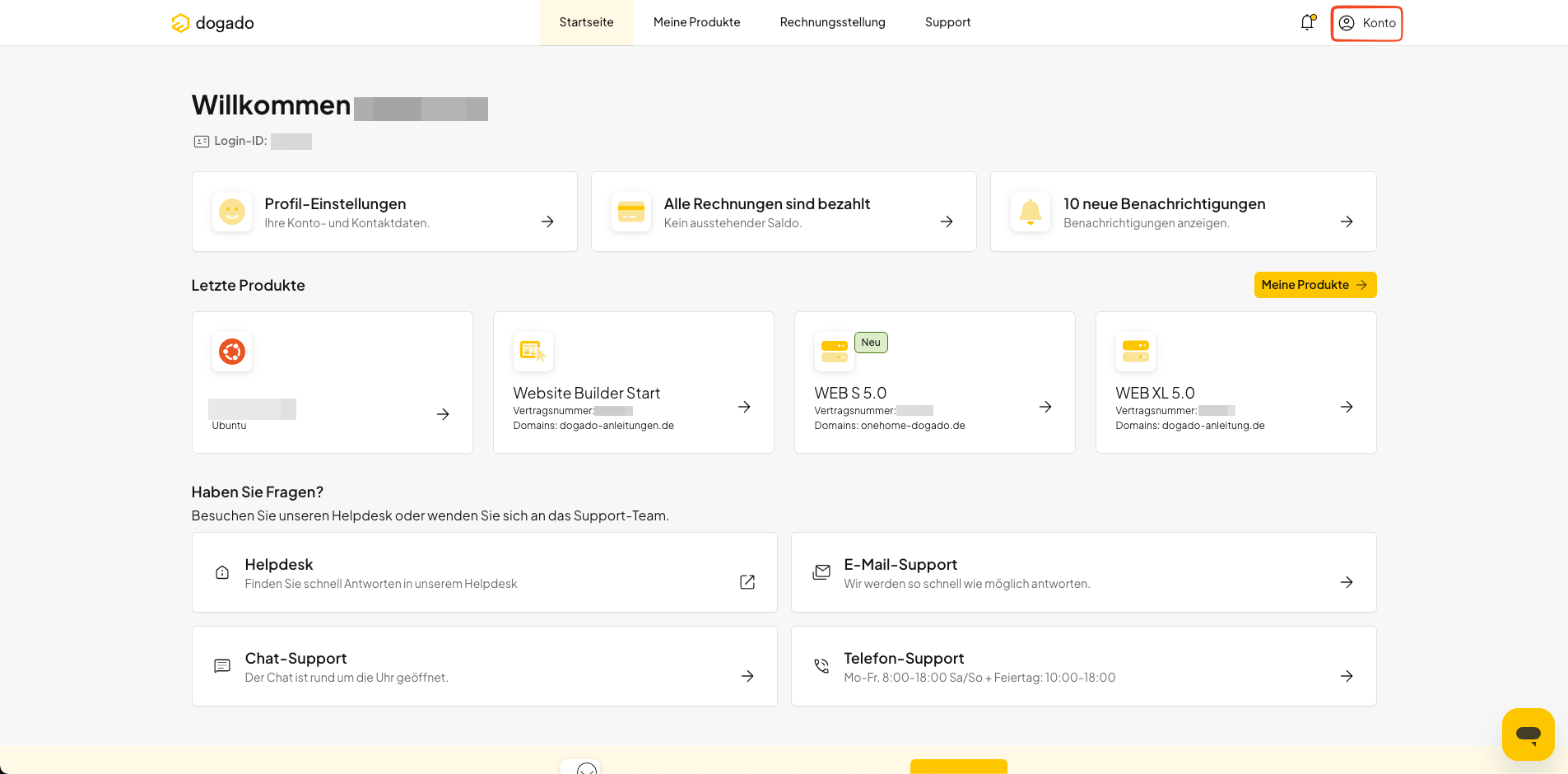Click the Letzte Produkte heading
This screenshot has width=1568, height=774.
[x=248, y=285]
